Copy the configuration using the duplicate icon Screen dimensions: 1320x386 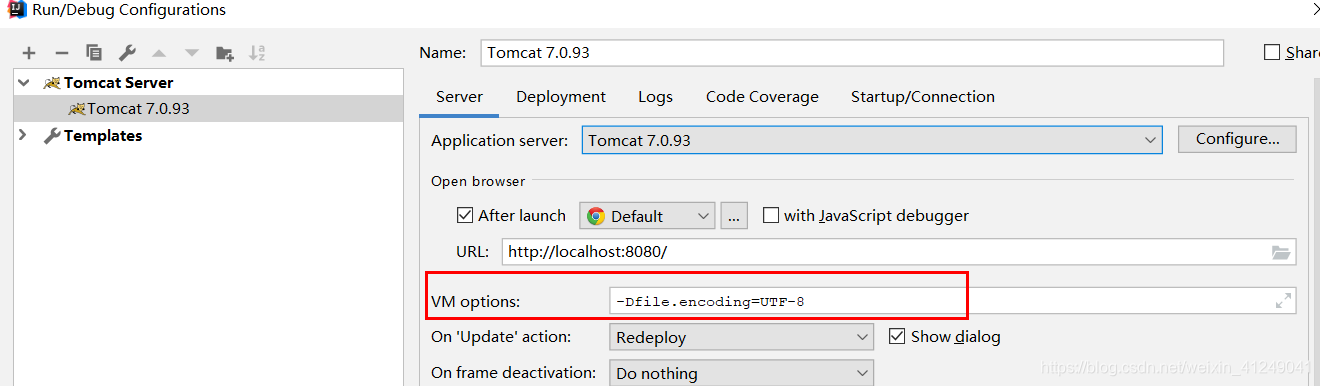coord(94,53)
